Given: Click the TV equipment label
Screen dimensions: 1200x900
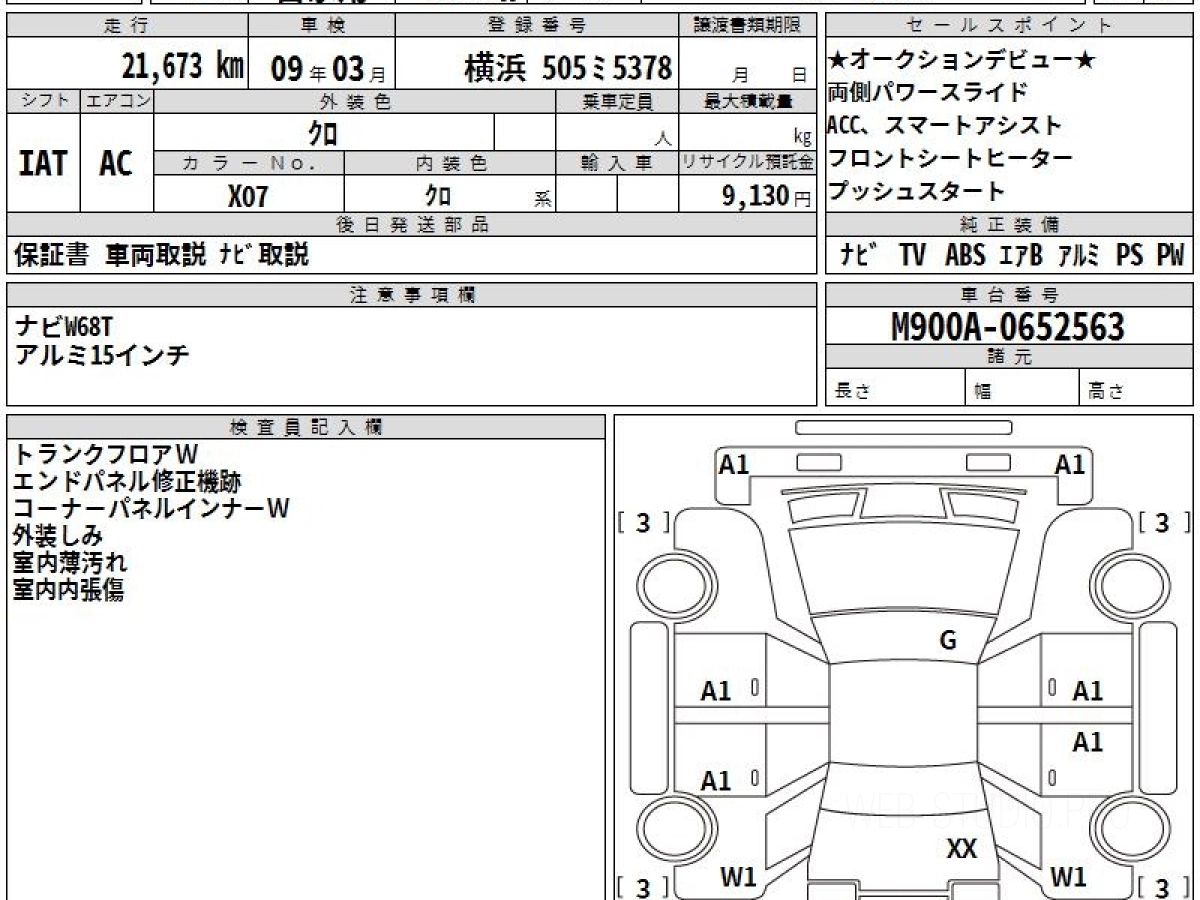Looking at the screenshot, I should click(x=912, y=256).
